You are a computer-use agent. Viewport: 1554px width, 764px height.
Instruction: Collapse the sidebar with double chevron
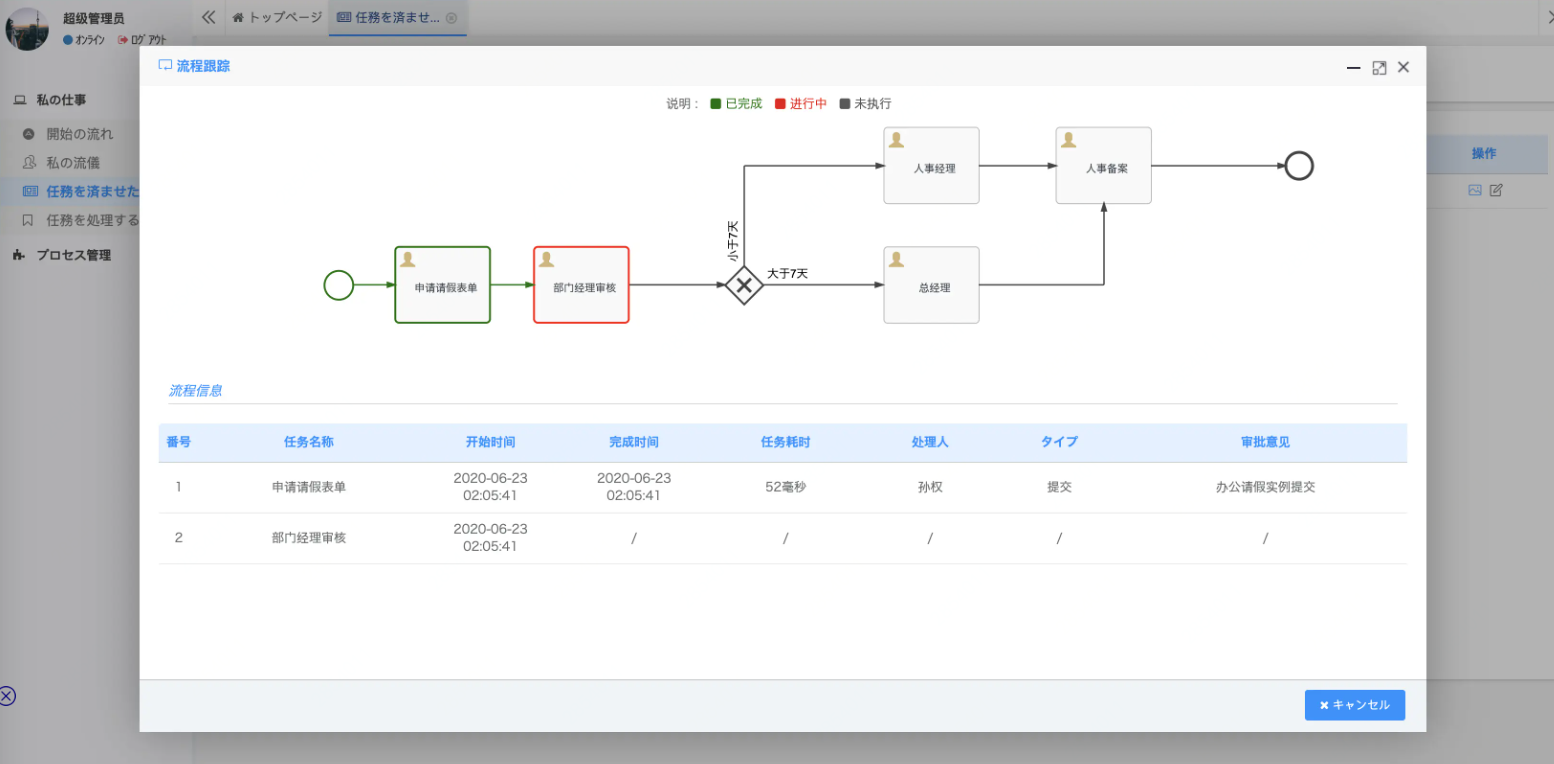(x=208, y=17)
